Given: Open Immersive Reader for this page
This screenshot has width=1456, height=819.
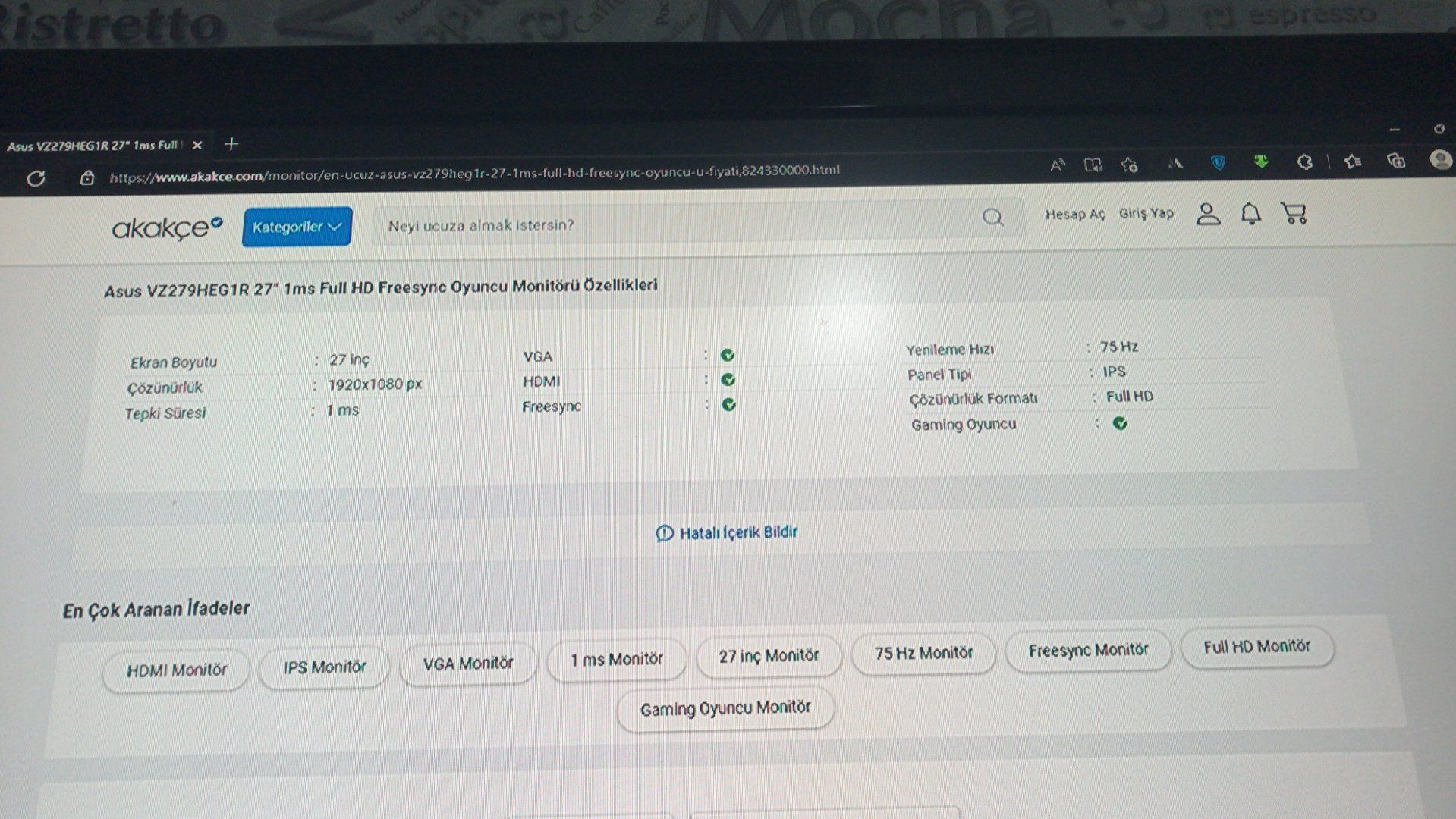Looking at the screenshot, I should (x=1093, y=165).
